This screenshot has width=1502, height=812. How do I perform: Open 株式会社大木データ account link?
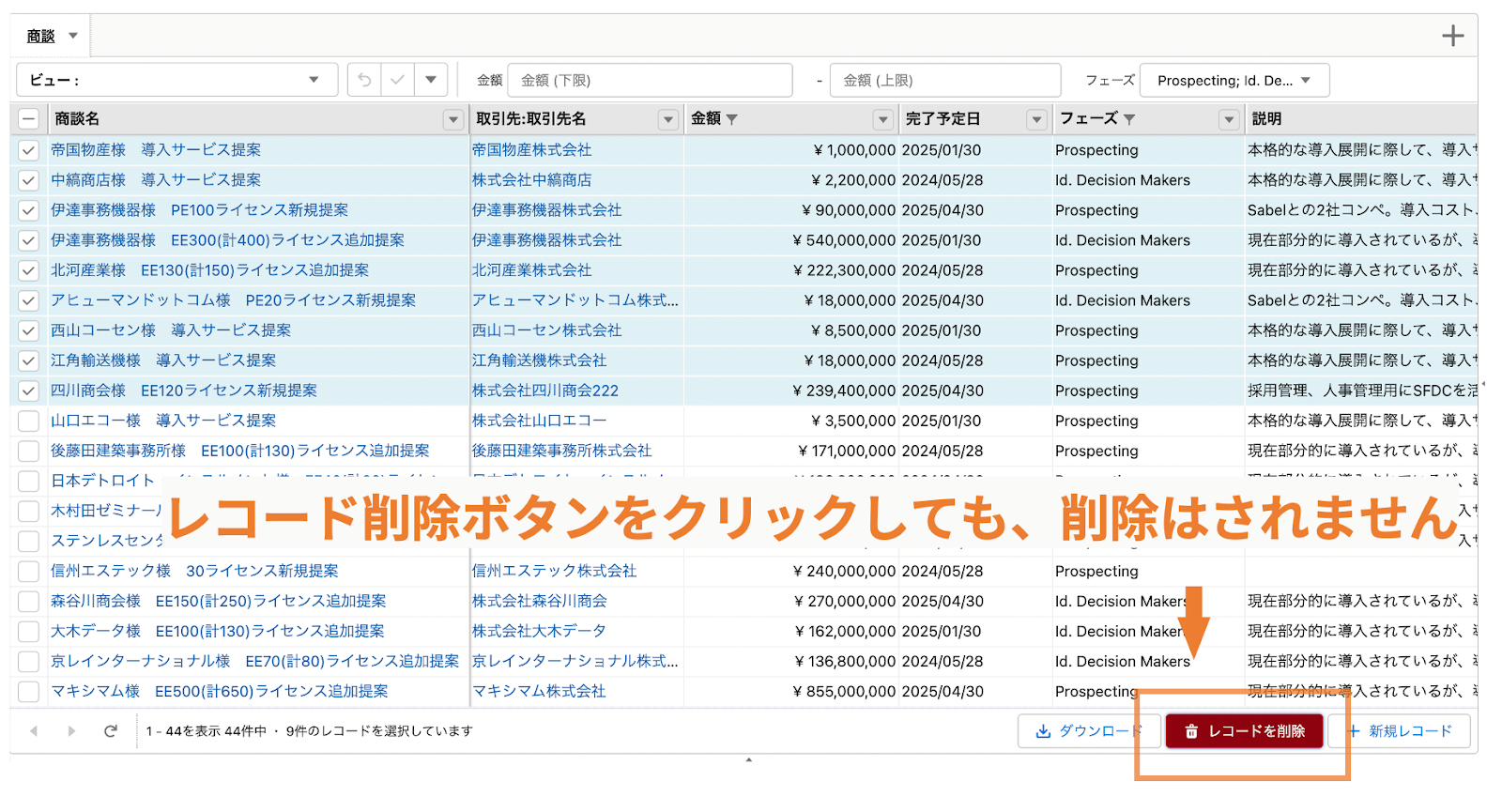point(539,631)
